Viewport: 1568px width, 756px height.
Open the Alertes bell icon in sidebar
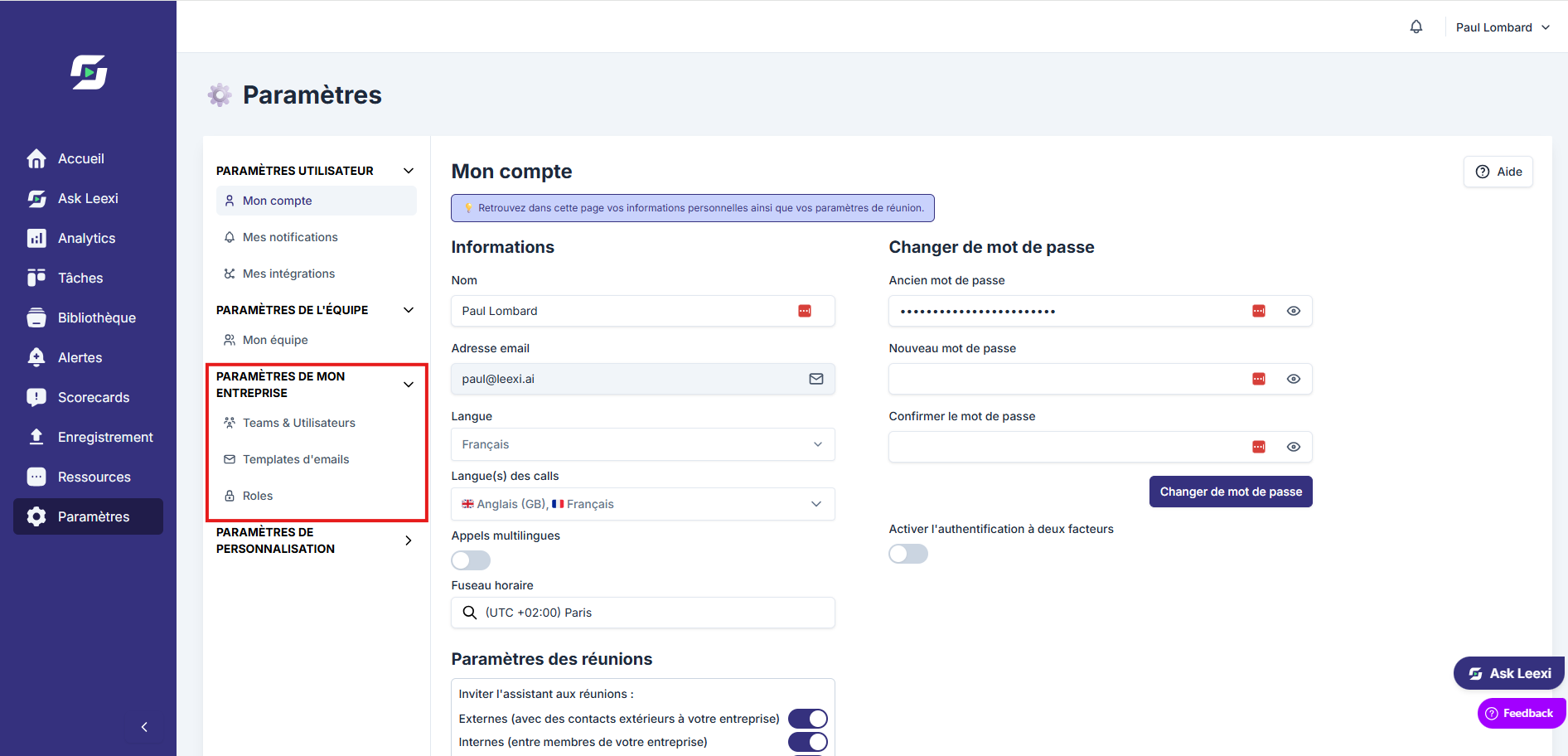pos(36,357)
